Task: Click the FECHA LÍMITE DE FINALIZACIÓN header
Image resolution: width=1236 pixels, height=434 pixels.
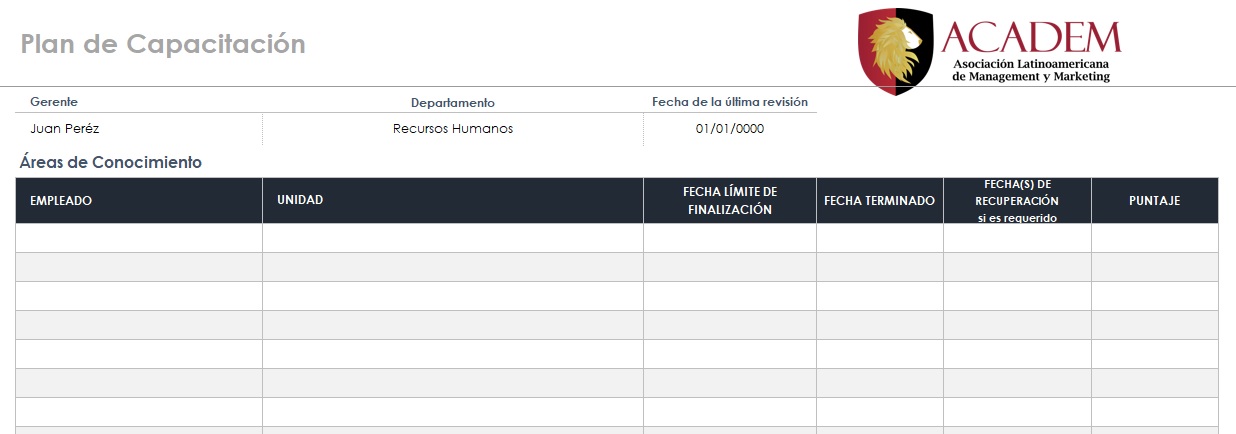Action: pos(730,201)
